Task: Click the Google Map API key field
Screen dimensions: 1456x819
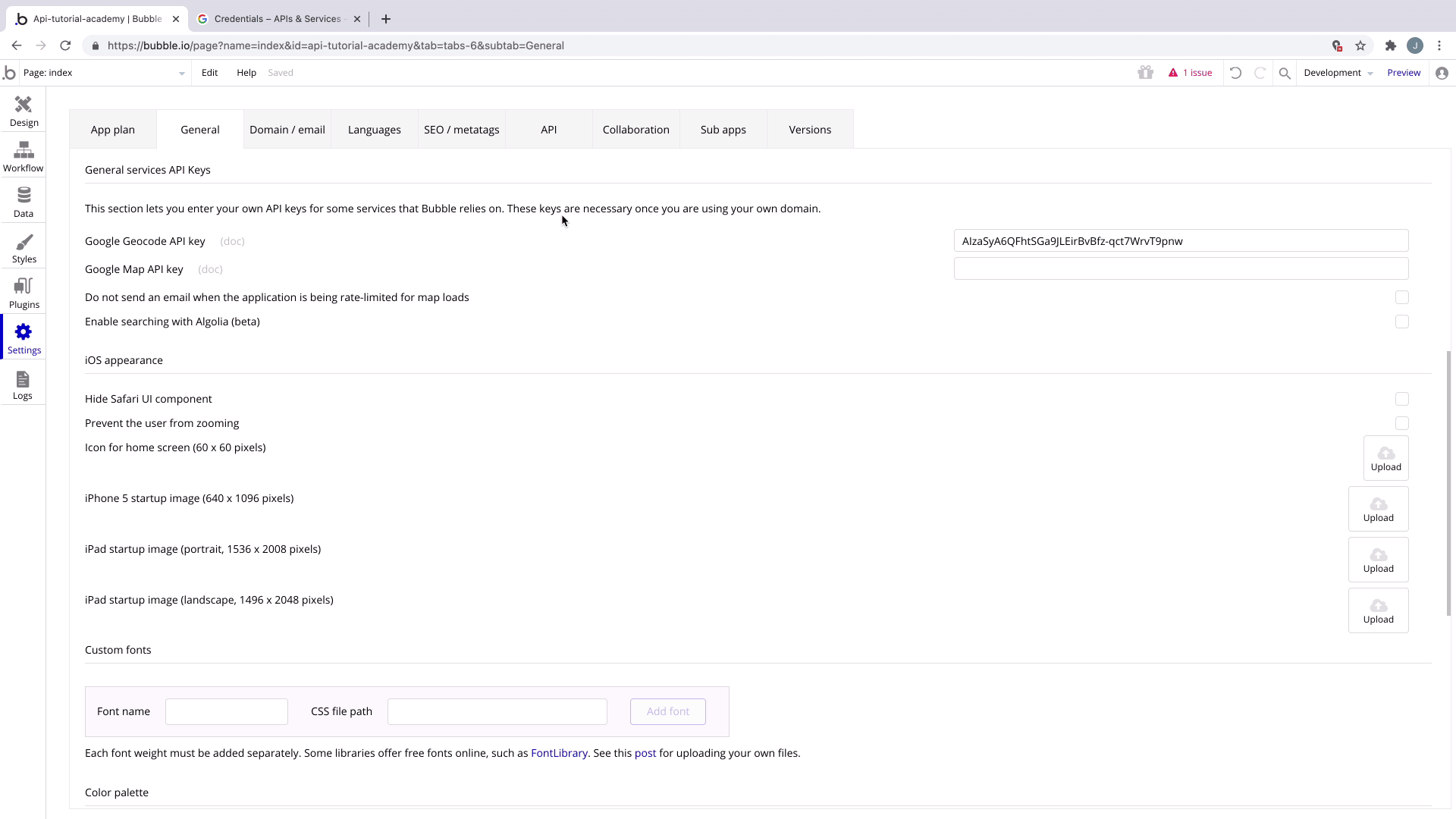Action: tap(1180, 268)
